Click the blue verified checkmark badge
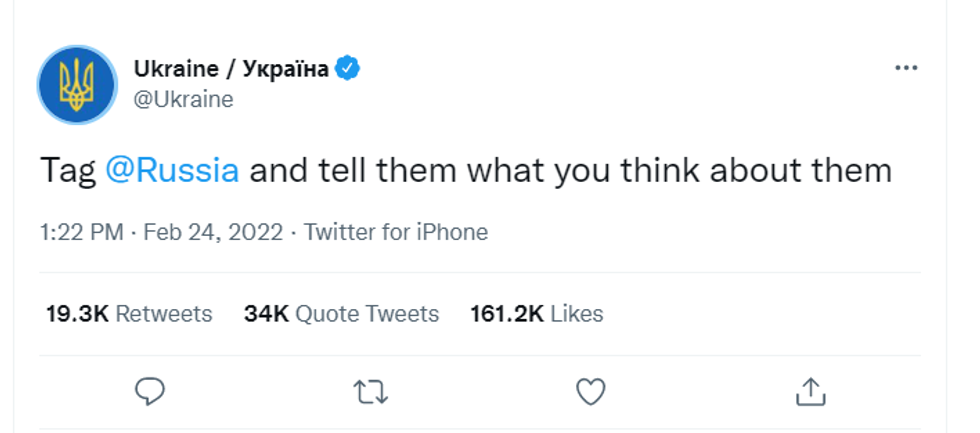 click(347, 68)
